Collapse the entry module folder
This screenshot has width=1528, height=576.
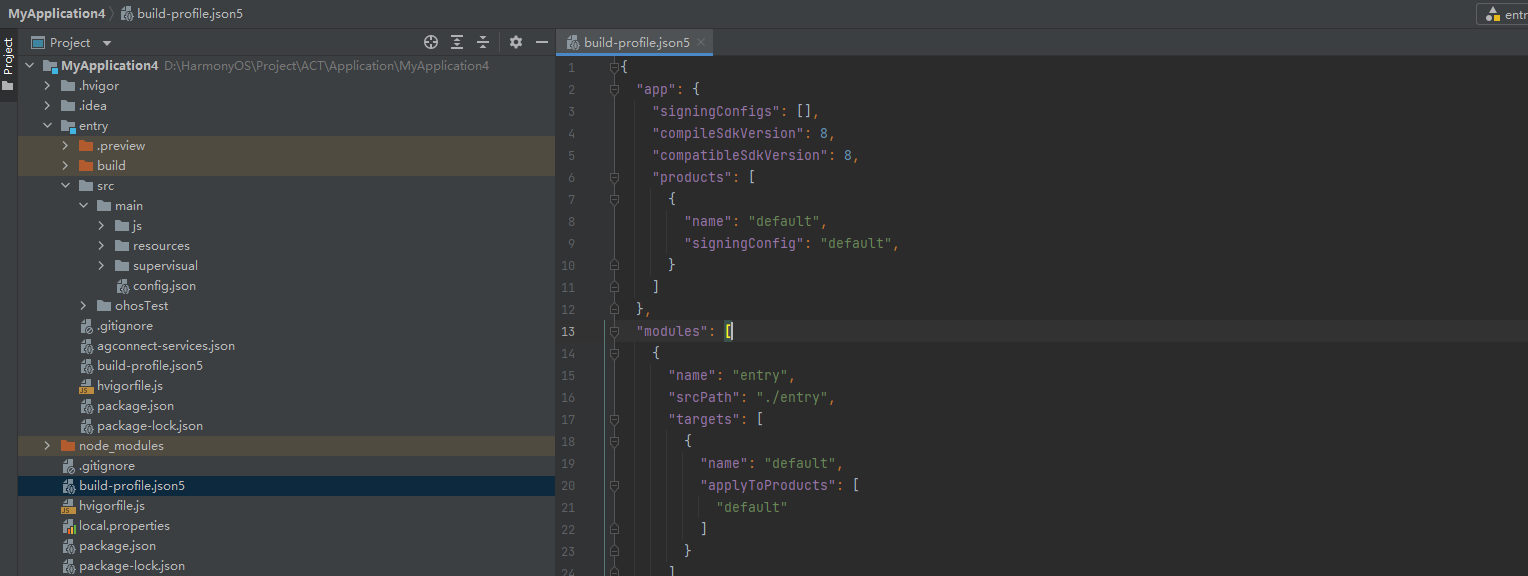point(47,126)
